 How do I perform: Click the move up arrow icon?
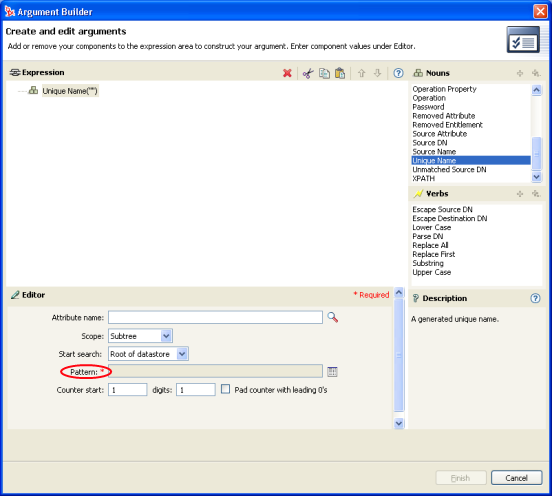tap(362, 73)
